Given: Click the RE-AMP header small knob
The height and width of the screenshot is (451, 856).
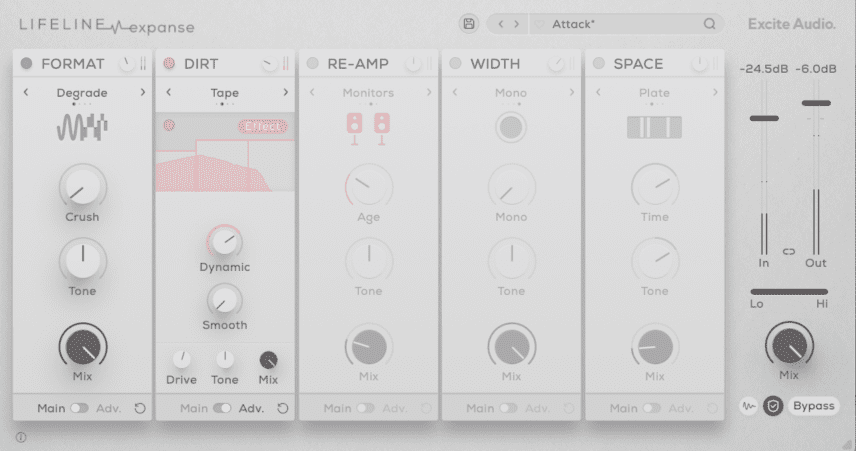Looking at the screenshot, I should pos(413,64).
